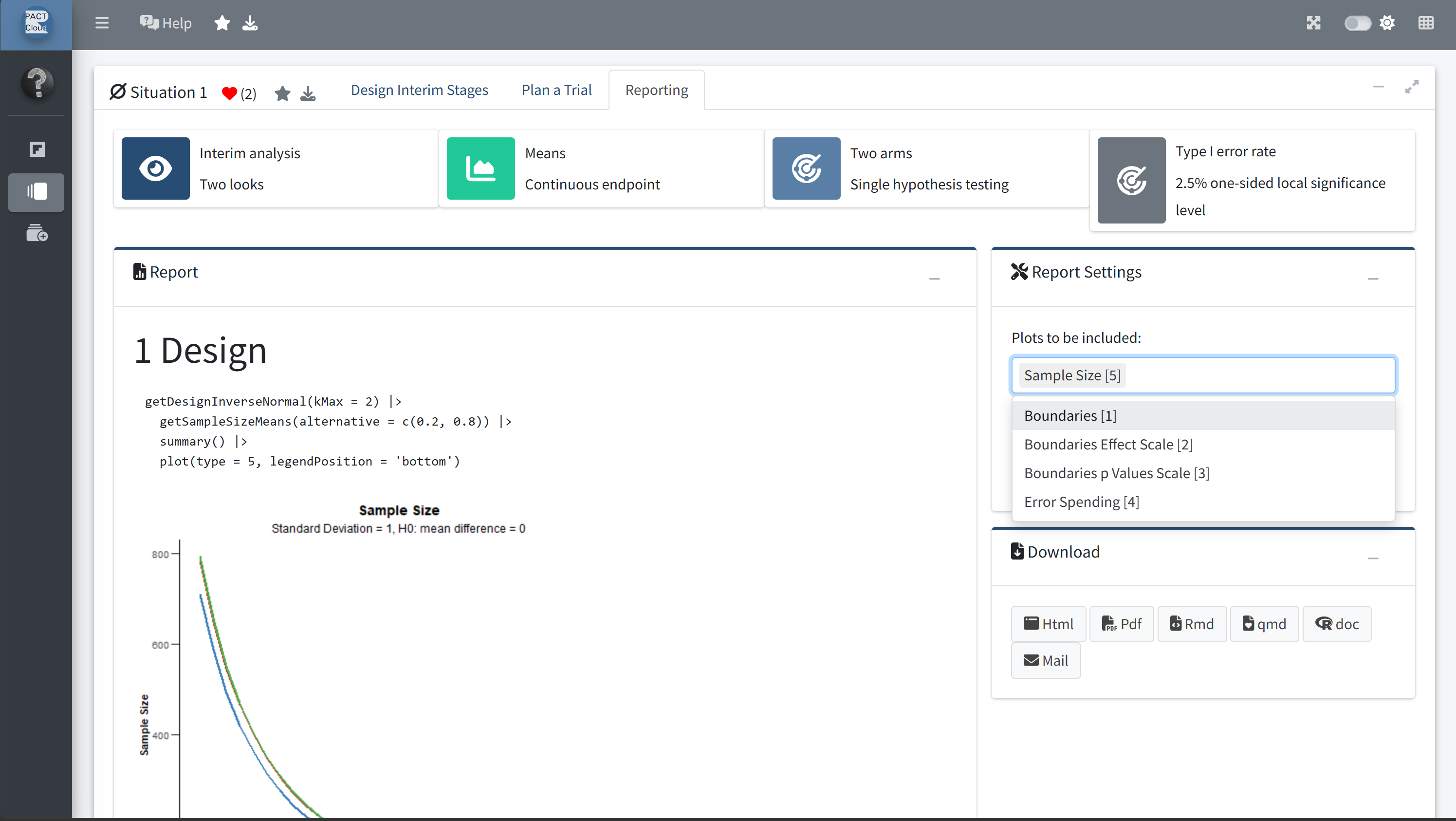Open the dashboard square sidebar icon
This screenshot has height=821, width=1456.
(37, 149)
